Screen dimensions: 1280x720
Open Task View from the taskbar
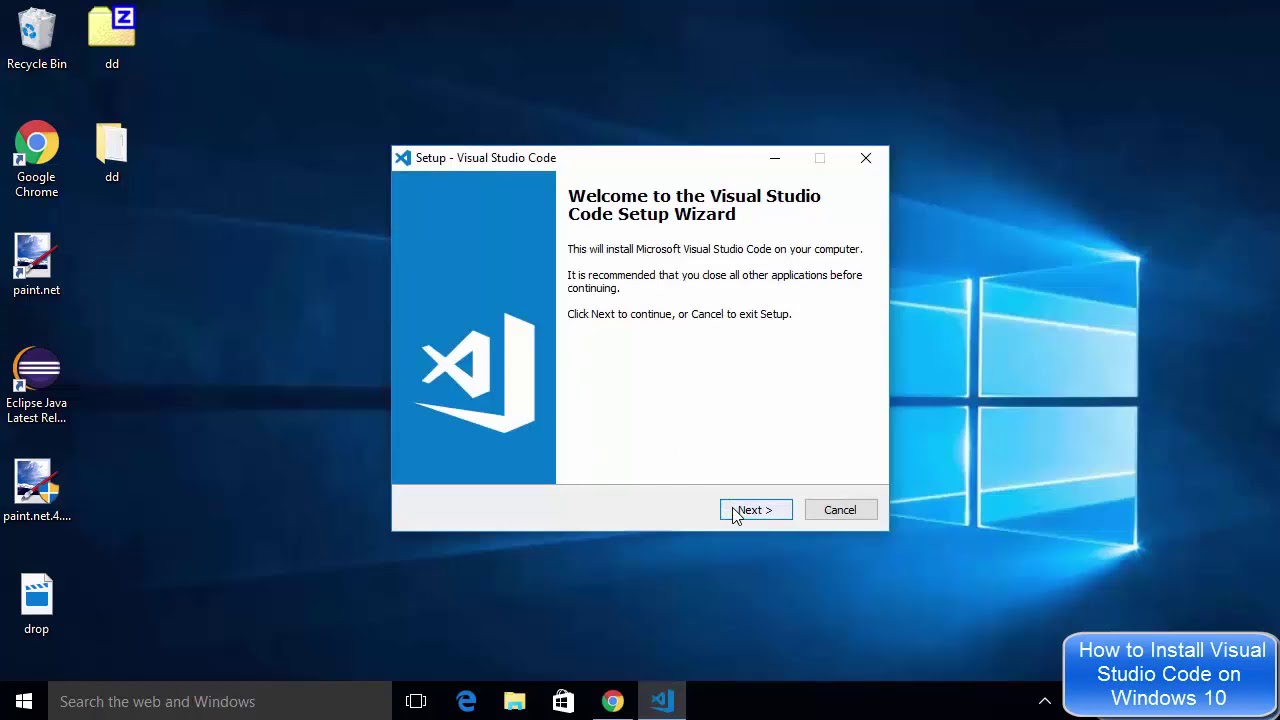pyautogui.click(x=416, y=701)
